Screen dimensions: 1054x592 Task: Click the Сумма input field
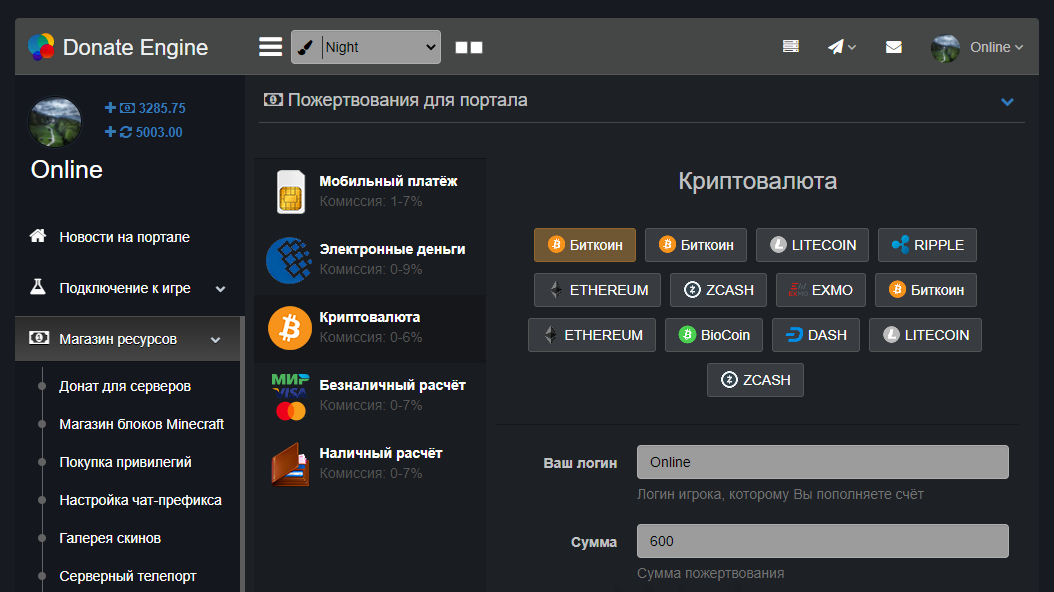pyautogui.click(x=822, y=541)
